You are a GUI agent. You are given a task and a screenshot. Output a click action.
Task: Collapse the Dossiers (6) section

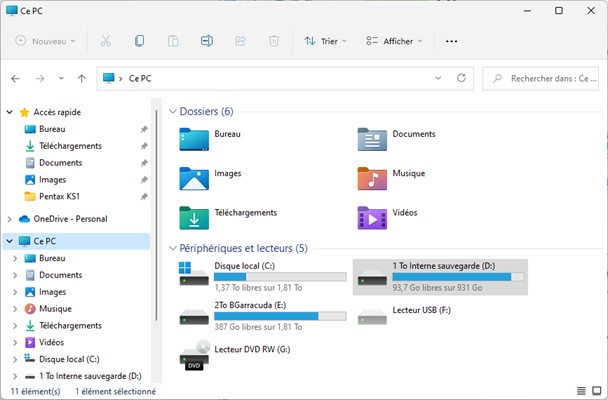pyautogui.click(x=172, y=111)
